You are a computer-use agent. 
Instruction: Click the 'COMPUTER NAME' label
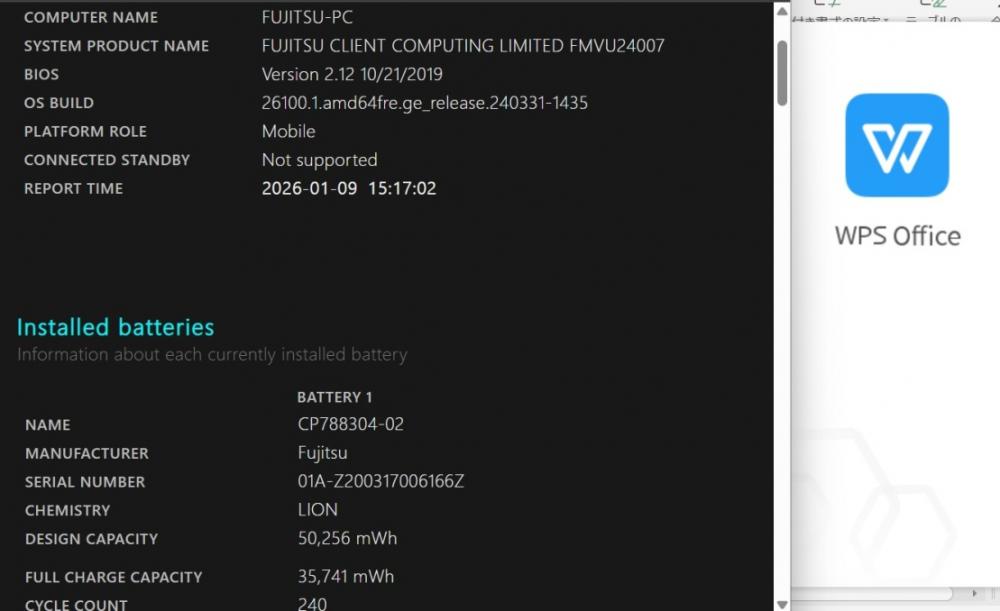91,18
